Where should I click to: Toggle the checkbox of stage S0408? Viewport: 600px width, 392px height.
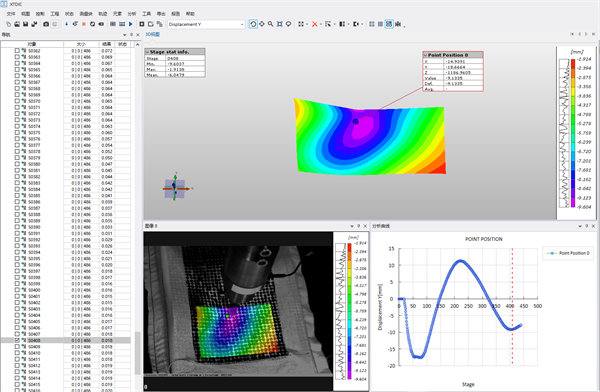click(17, 340)
